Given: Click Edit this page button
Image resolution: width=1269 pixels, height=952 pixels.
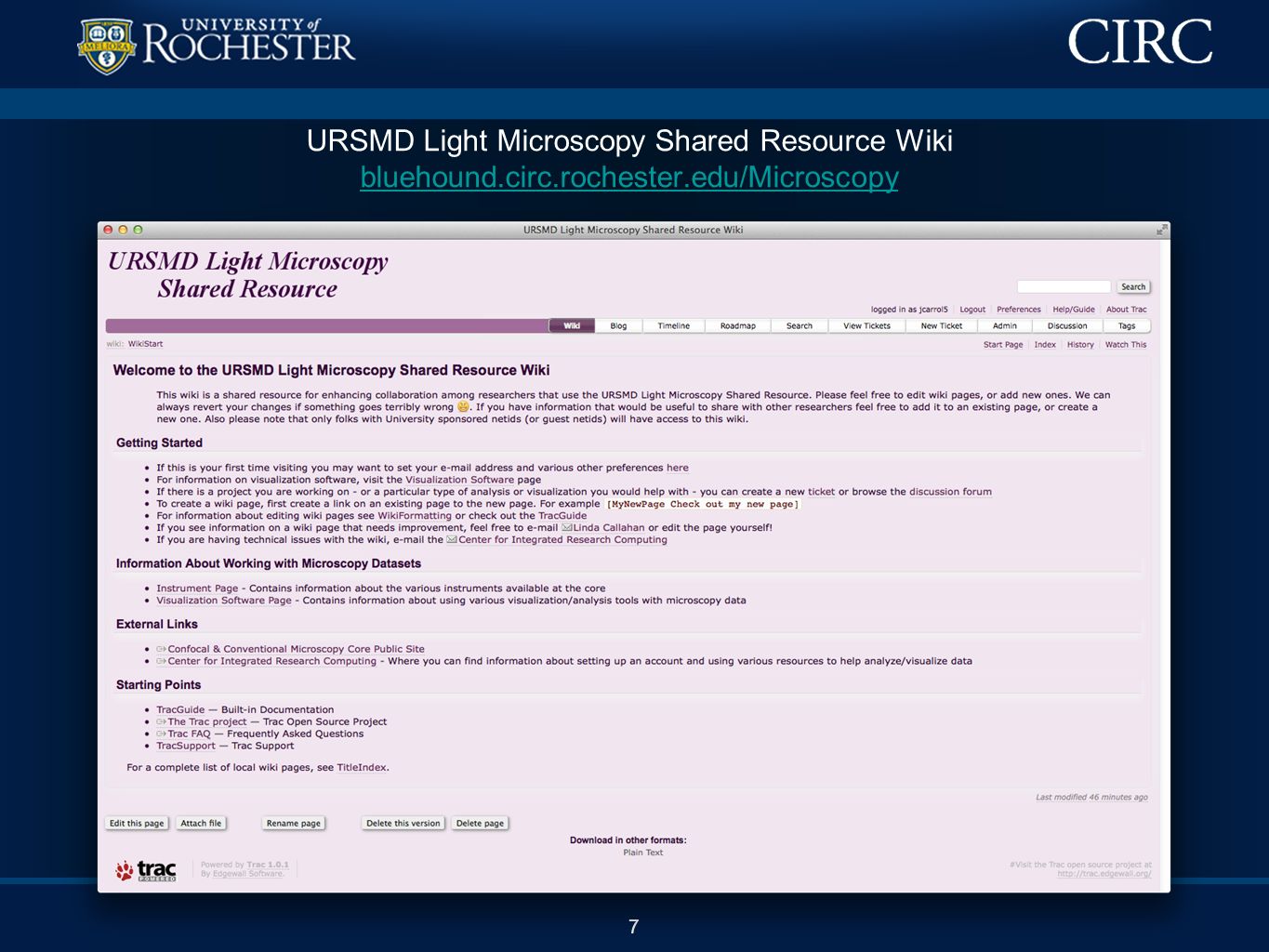Looking at the screenshot, I should (x=137, y=823).
